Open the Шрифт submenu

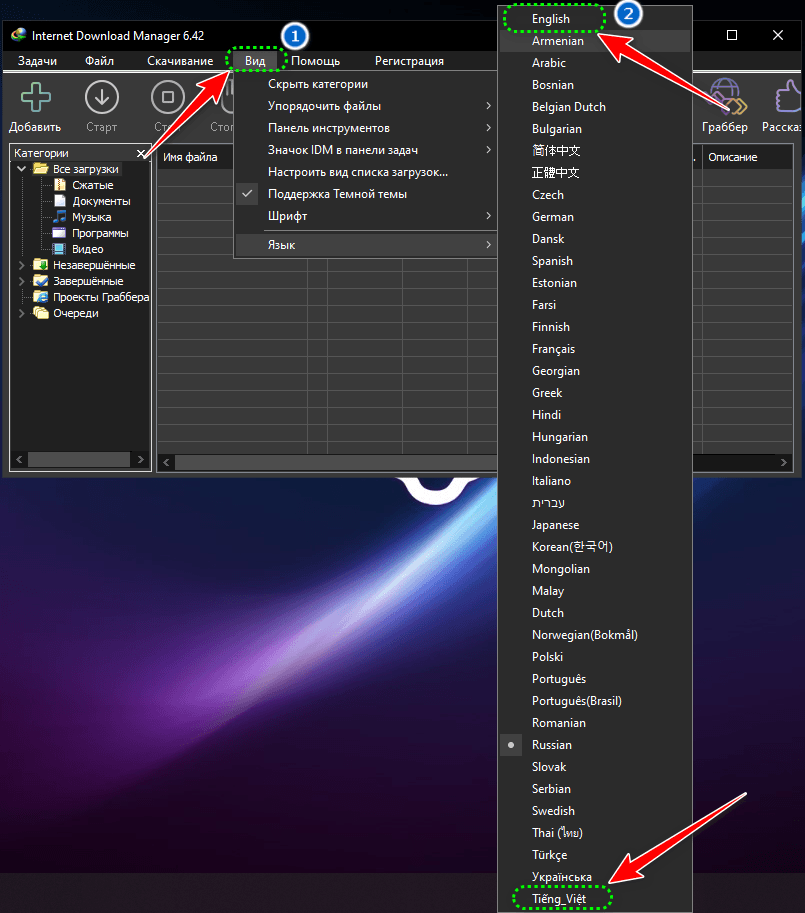click(x=366, y=216)
